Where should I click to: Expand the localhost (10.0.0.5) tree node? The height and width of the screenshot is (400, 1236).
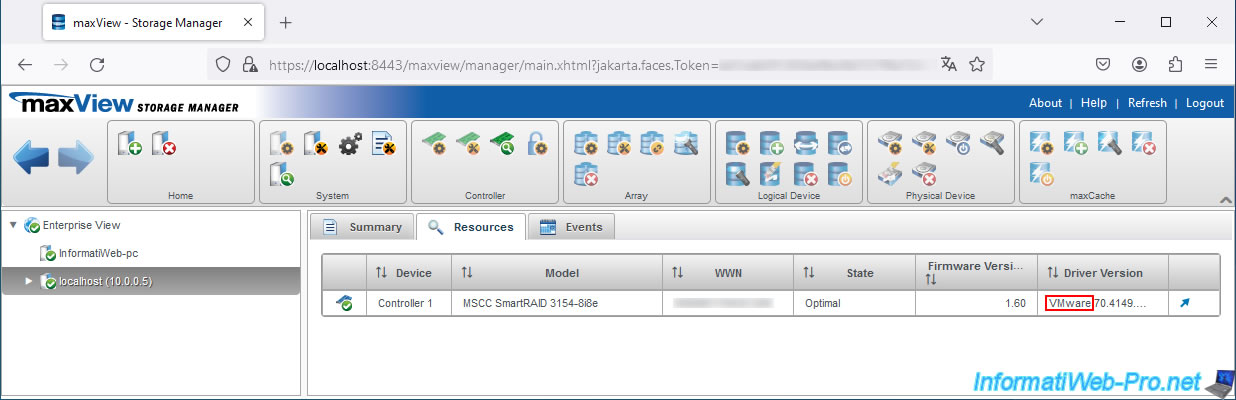[x=28, y=282]
